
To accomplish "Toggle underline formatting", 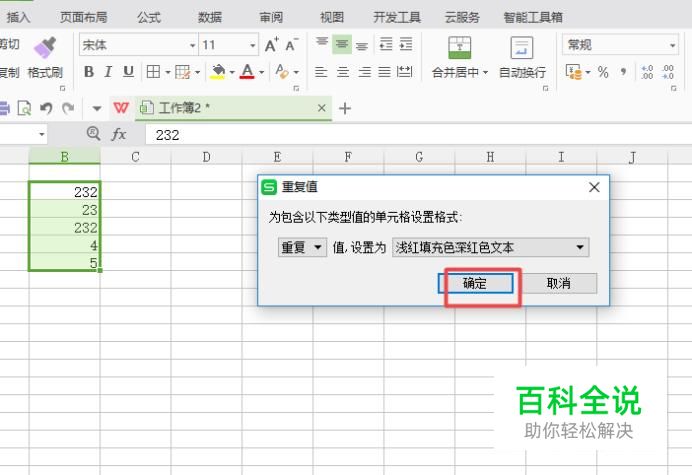I will [128, 72].
